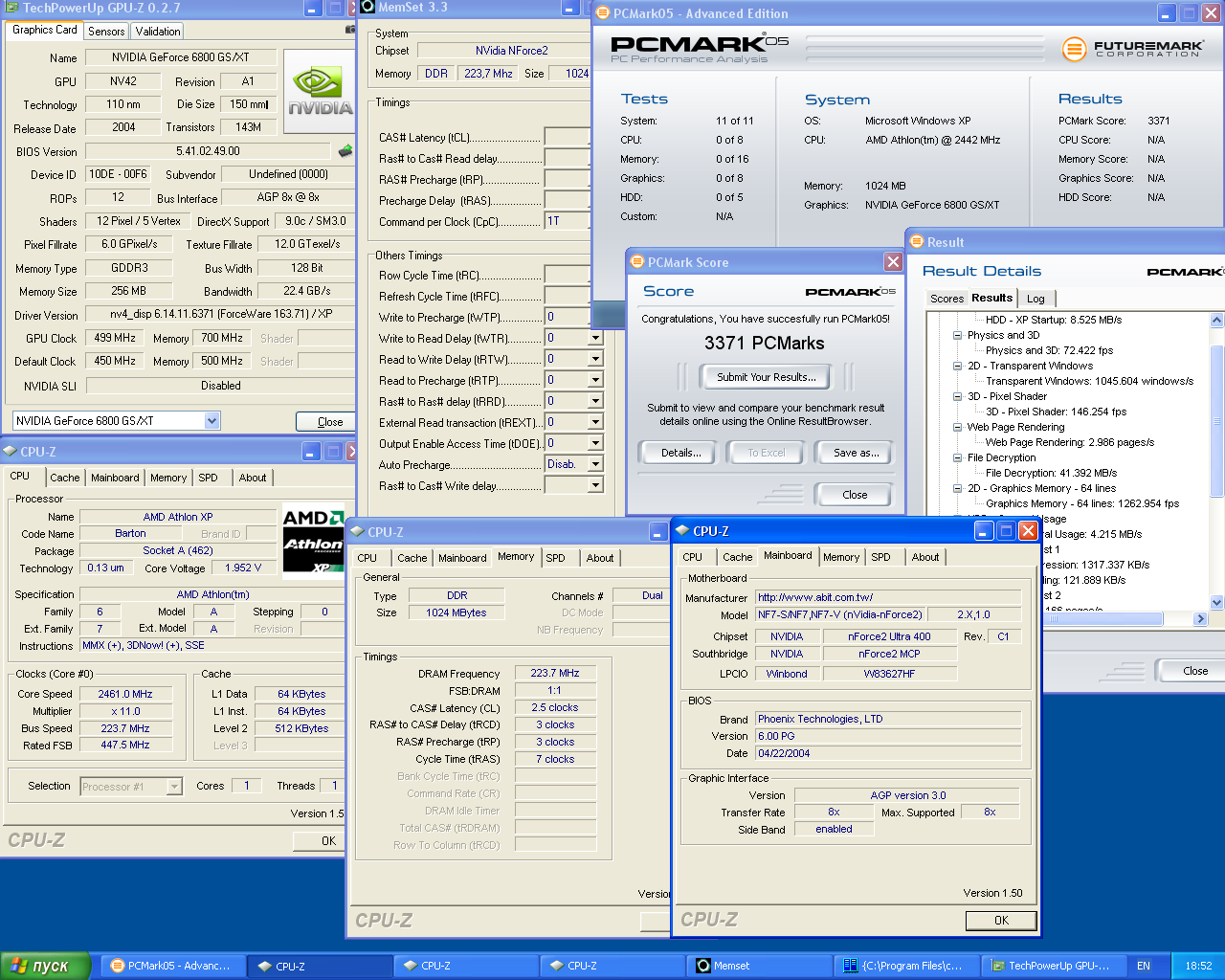Viewport: 1225px width, 980px height.
Task: Switch to the Validation tab in GPU-Z
Action: click(x=158, y=32)
